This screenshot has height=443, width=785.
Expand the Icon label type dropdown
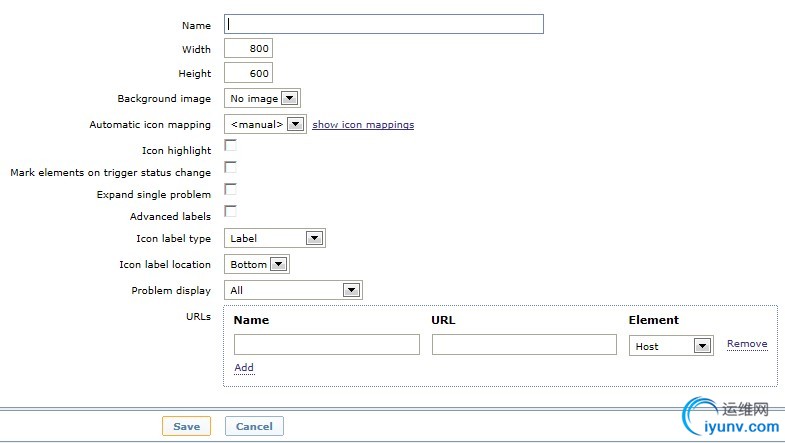275,238
